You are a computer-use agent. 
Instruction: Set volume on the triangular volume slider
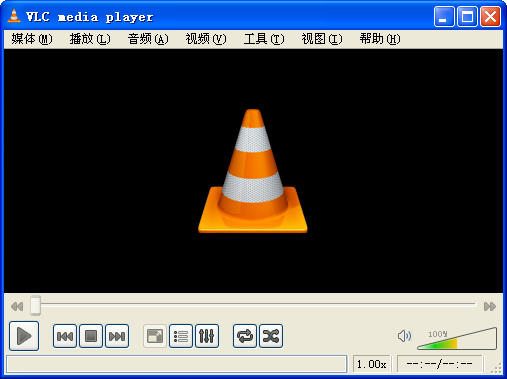457,338
